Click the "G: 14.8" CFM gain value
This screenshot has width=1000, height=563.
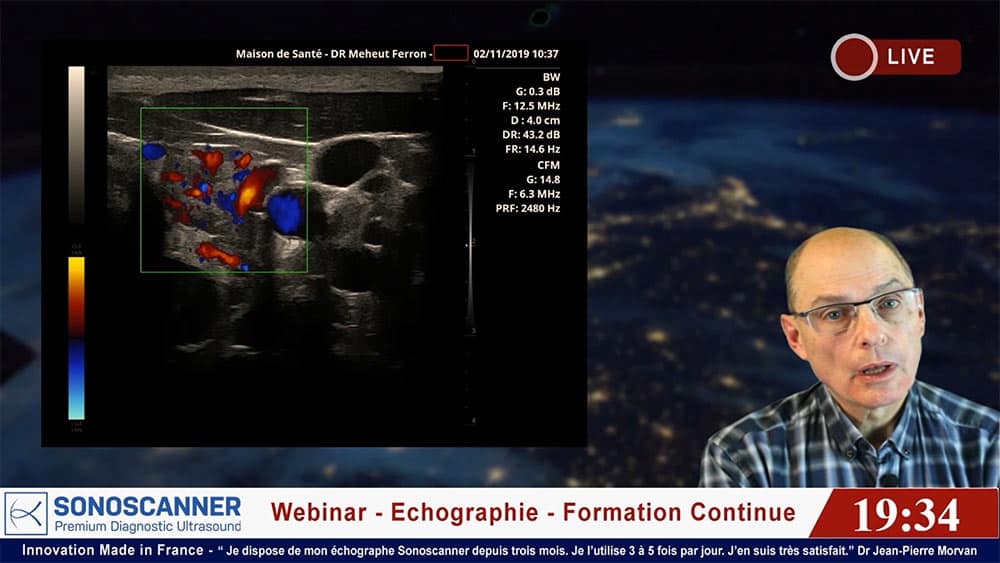(x=543, y=180)
